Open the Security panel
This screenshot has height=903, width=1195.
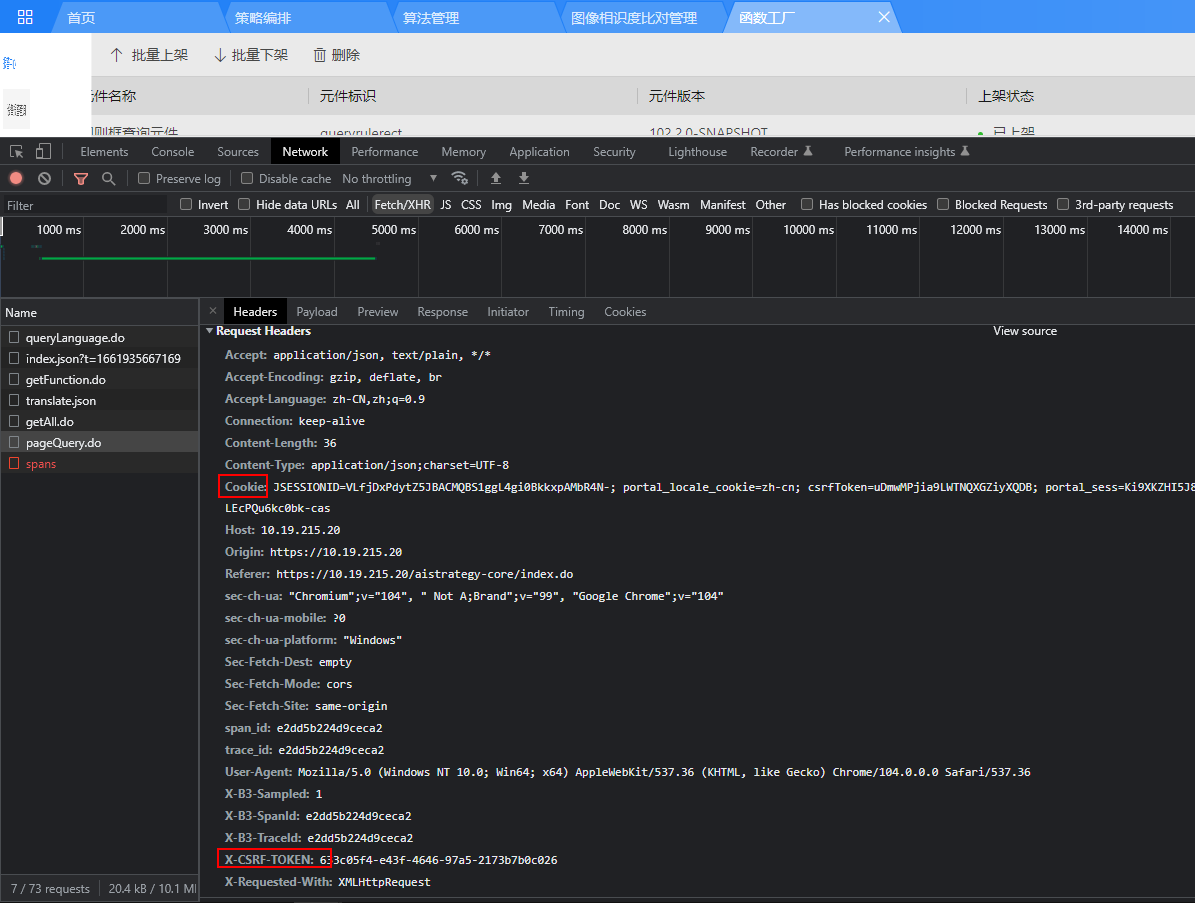click(614, 152)
